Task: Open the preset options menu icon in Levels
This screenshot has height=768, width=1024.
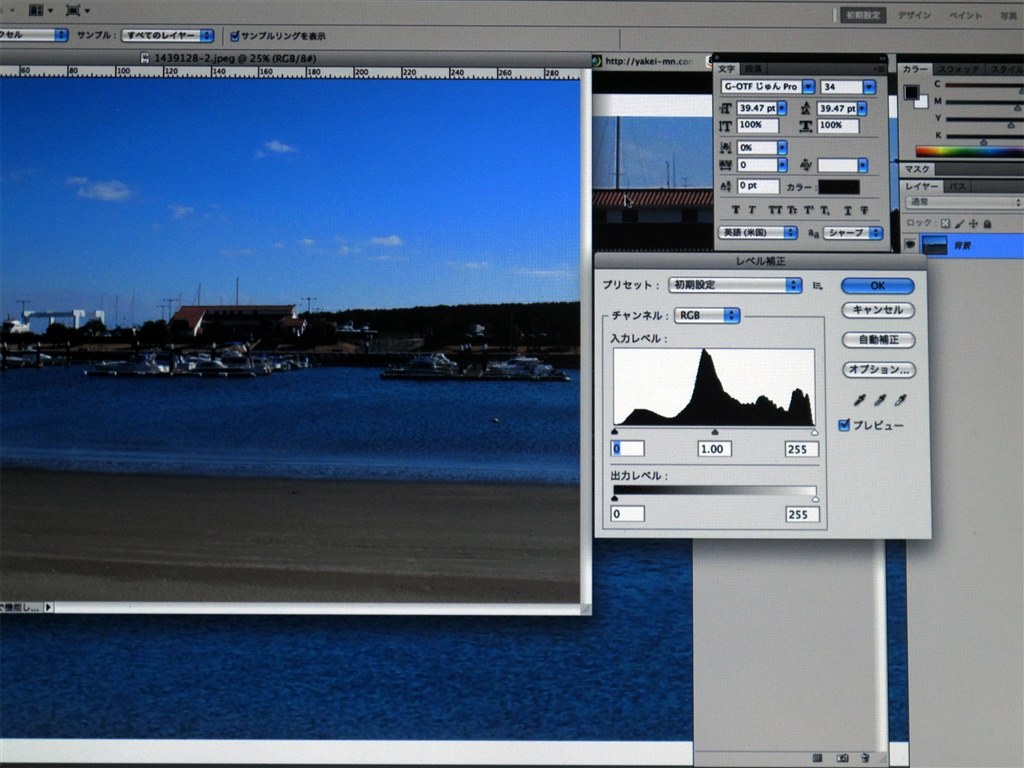Action: [818, 285]
